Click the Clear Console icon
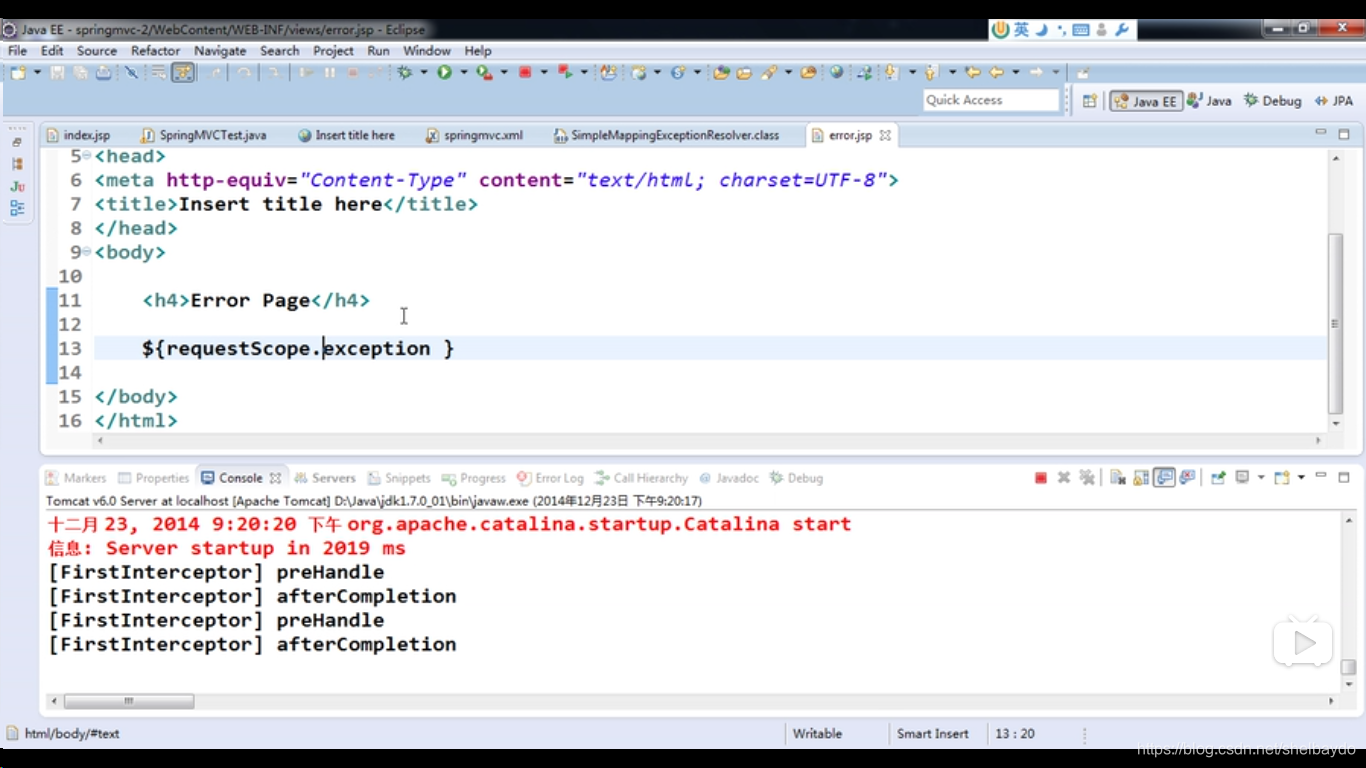Screen dimensions: 1366x768 coord(1118,478)
